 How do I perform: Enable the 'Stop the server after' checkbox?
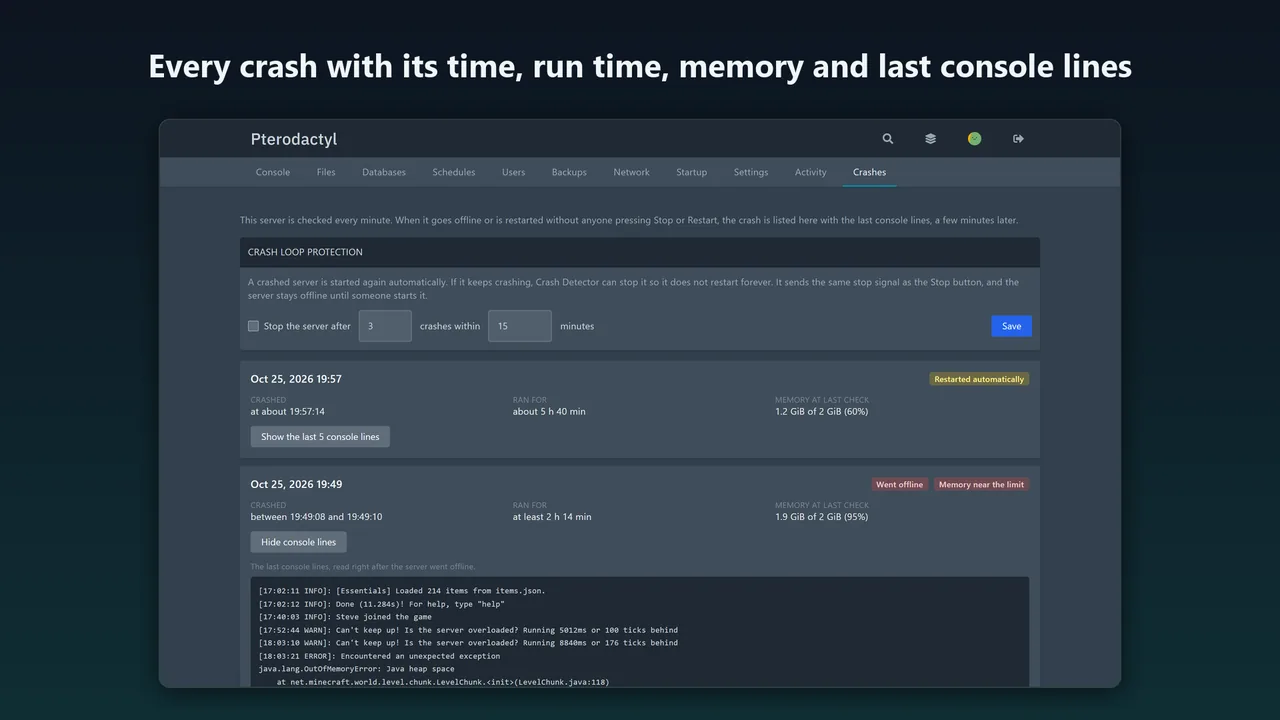pyautogui.click(x=254, y=326)
